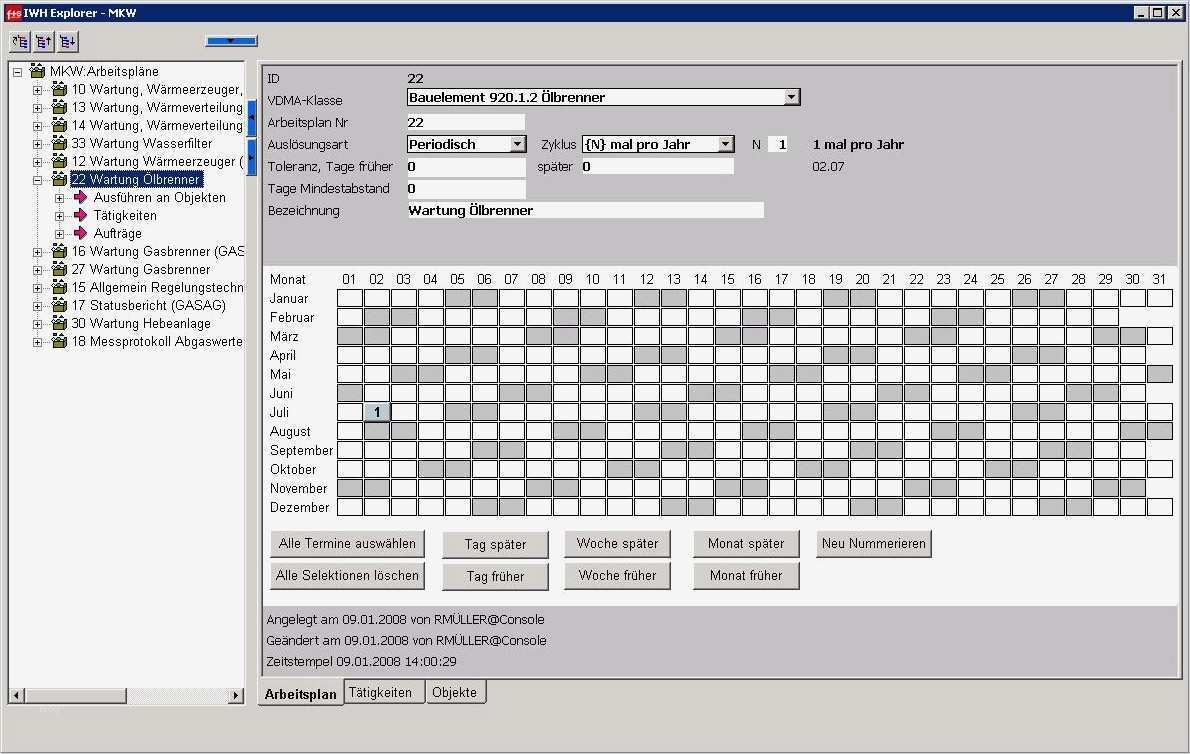Click the pink arrow icon beside Tätigkeiten

[81, 216]
